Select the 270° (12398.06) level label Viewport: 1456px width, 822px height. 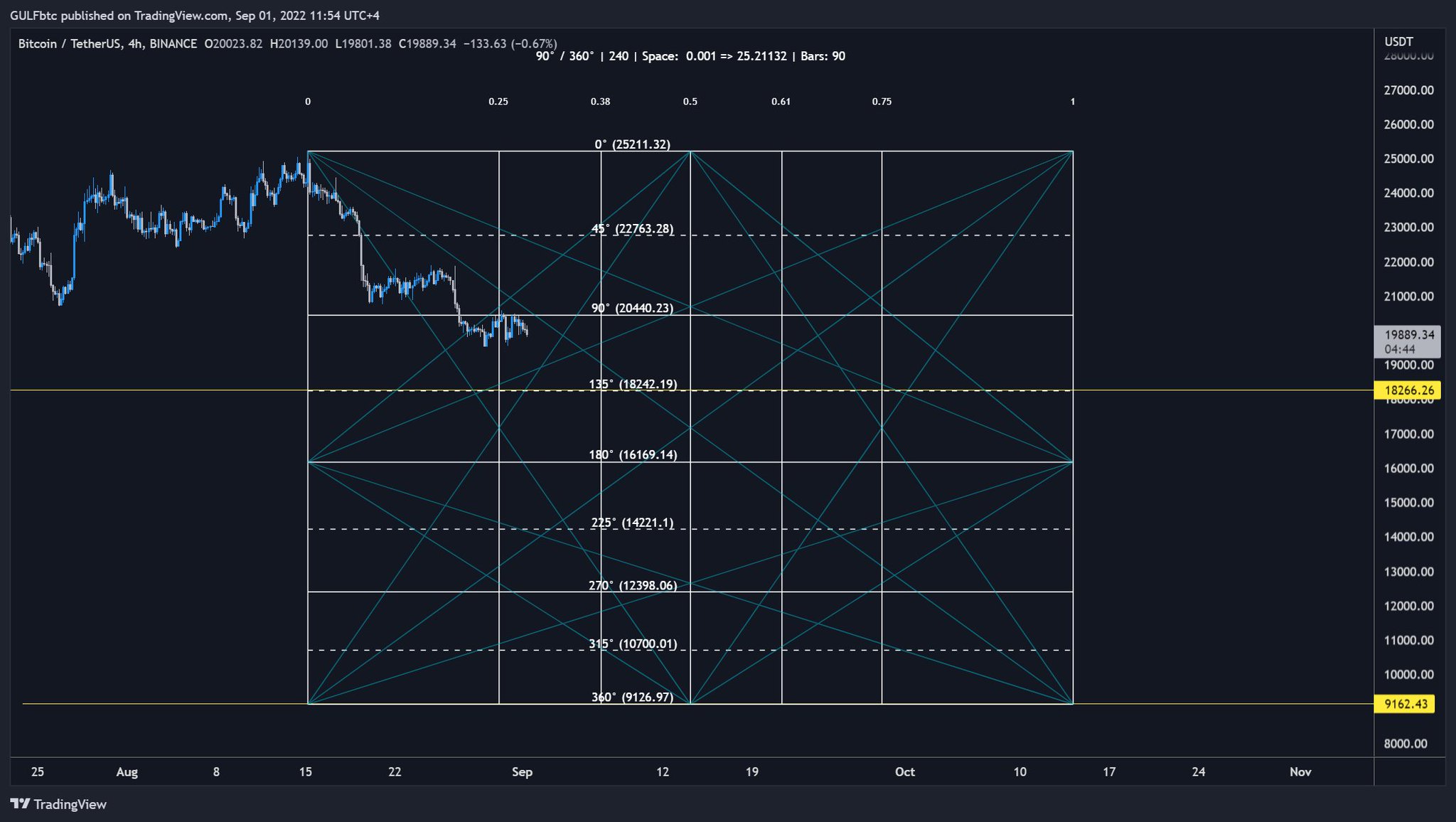(x=632, y=585)
